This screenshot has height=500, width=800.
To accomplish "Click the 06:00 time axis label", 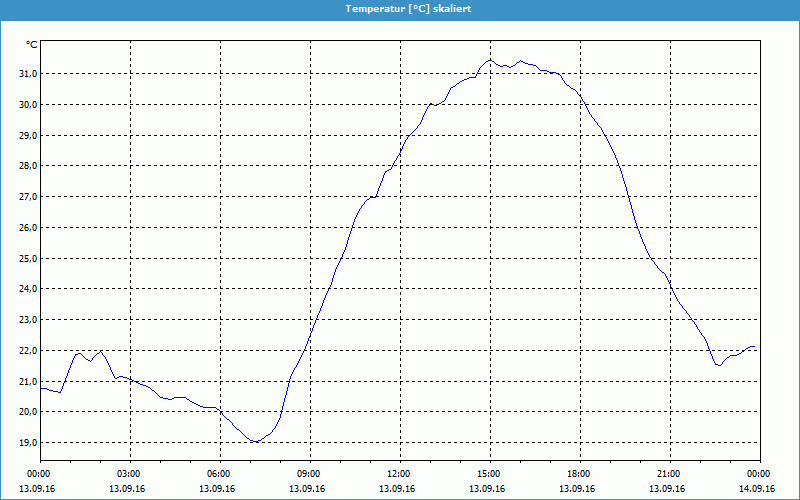I will point(219,474).
